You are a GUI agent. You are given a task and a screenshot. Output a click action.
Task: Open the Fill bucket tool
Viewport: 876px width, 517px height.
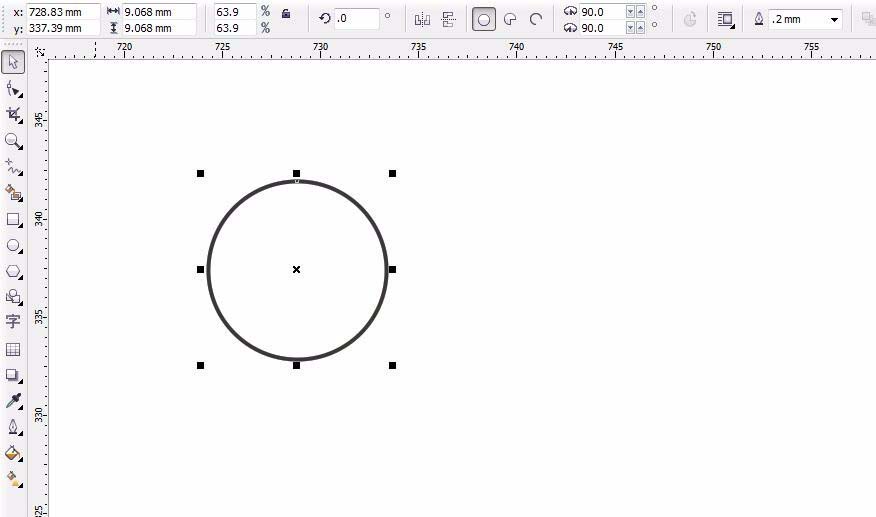point(13,453)
